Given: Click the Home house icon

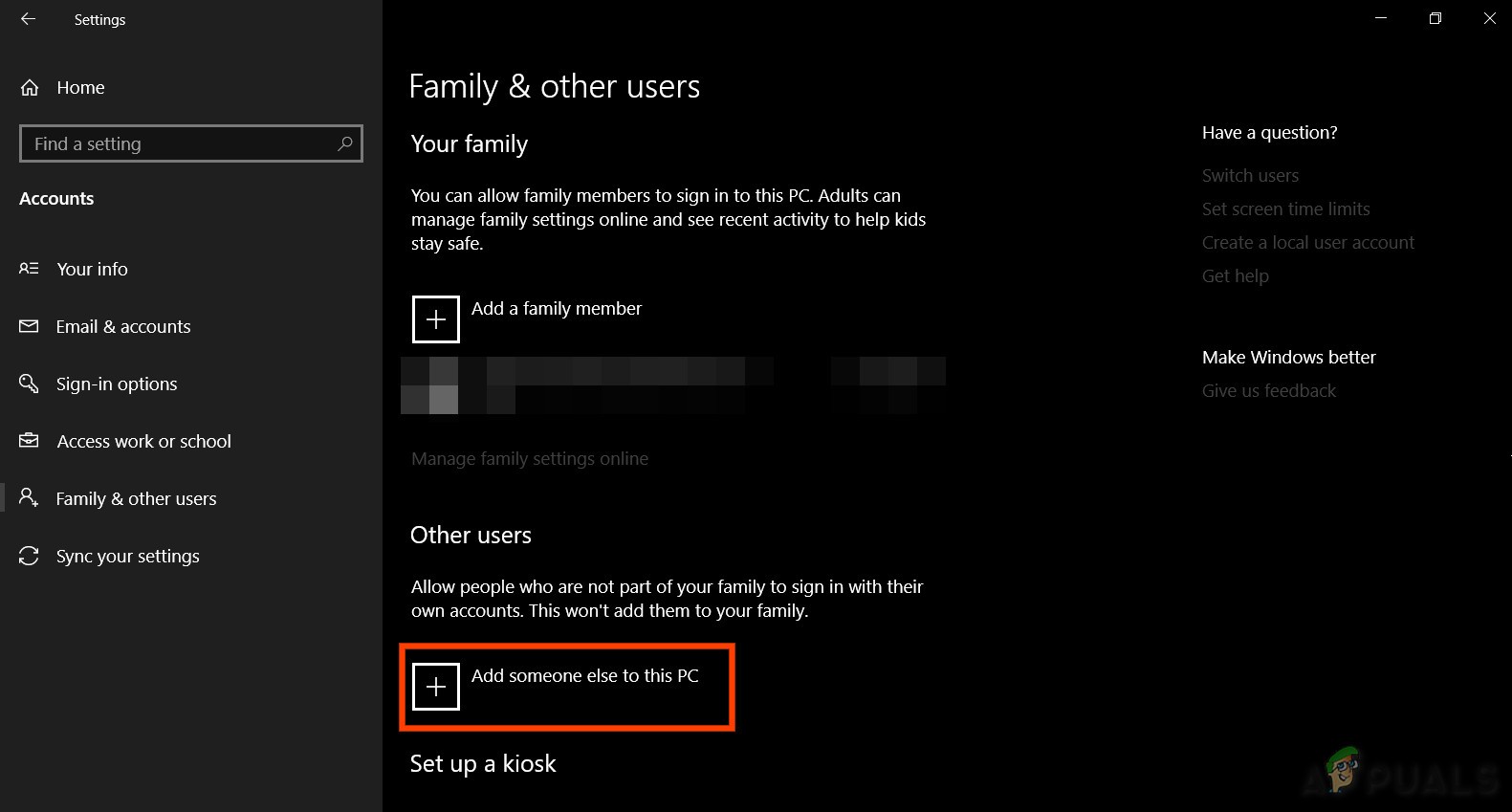Looking at the screenshot, I should click(30, 88).
